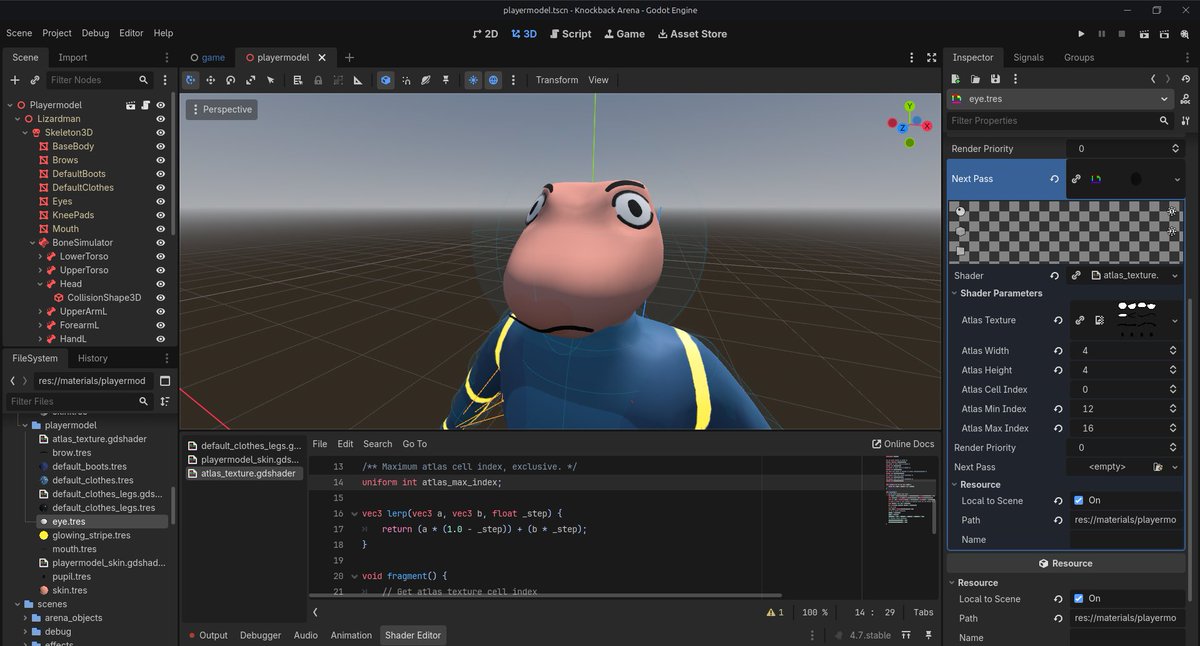
Task: Load an existing resource in Inspector
Action: click(x=975, y=79)
